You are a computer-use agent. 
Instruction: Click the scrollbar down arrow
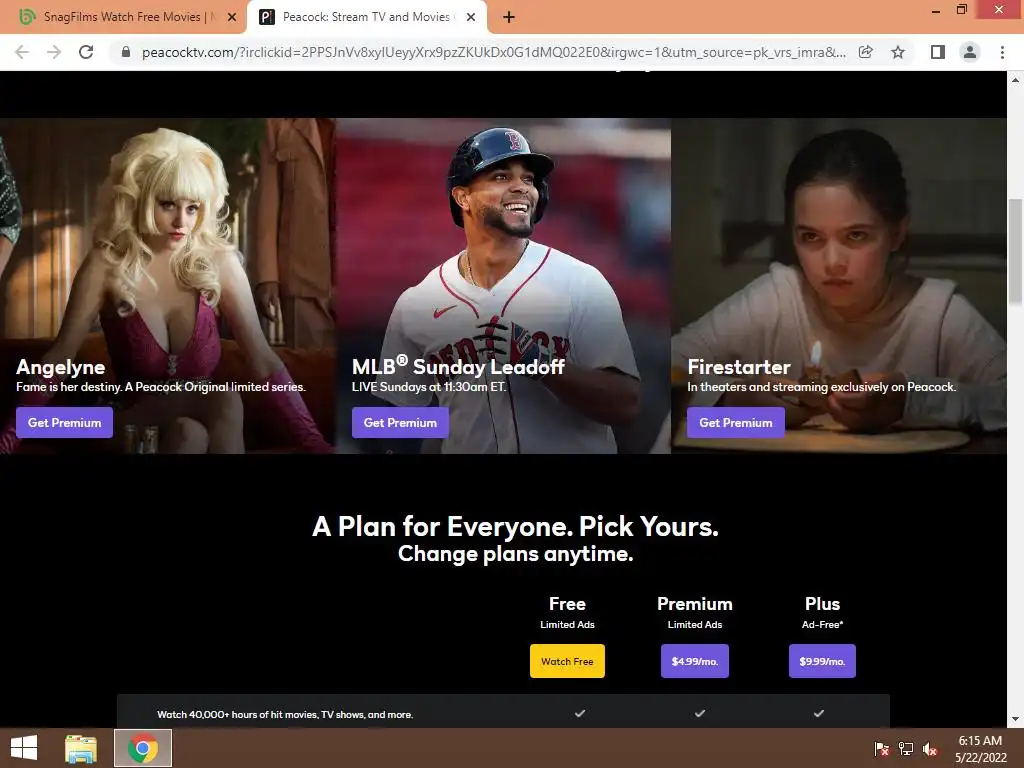[x=1015, y=720]
